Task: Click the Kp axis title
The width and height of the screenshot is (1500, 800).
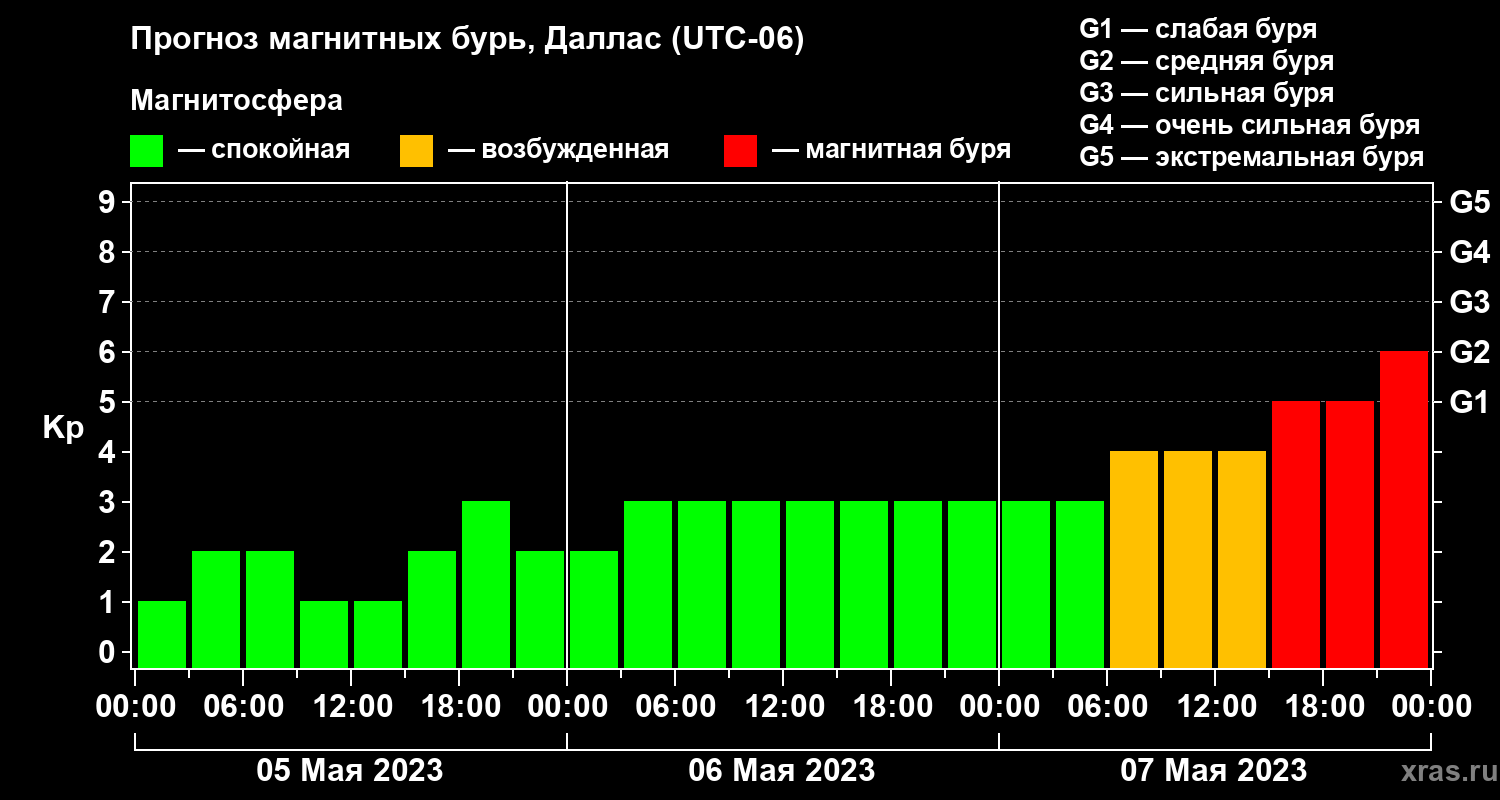Action: point(63,428)
